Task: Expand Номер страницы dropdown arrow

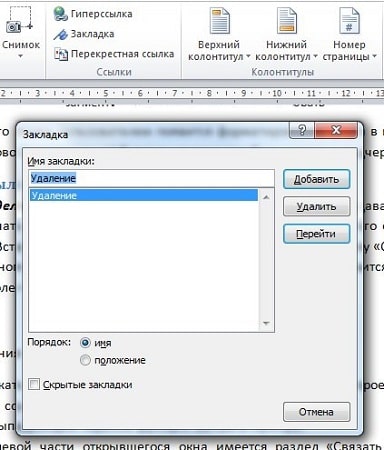Action: (x=374, y=57)
